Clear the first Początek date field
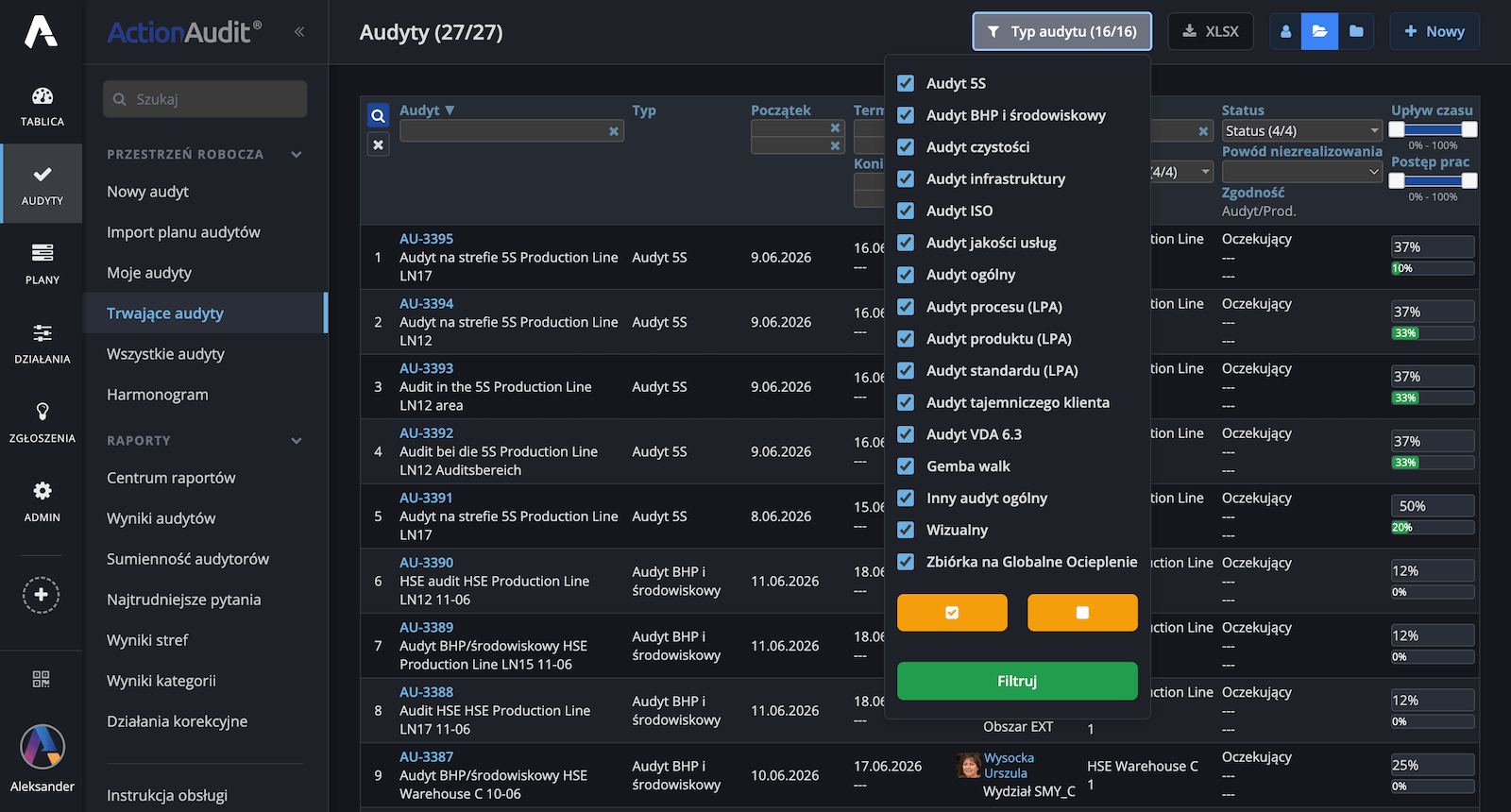This screenshot has height=812, width=1511. coord(835,127)
